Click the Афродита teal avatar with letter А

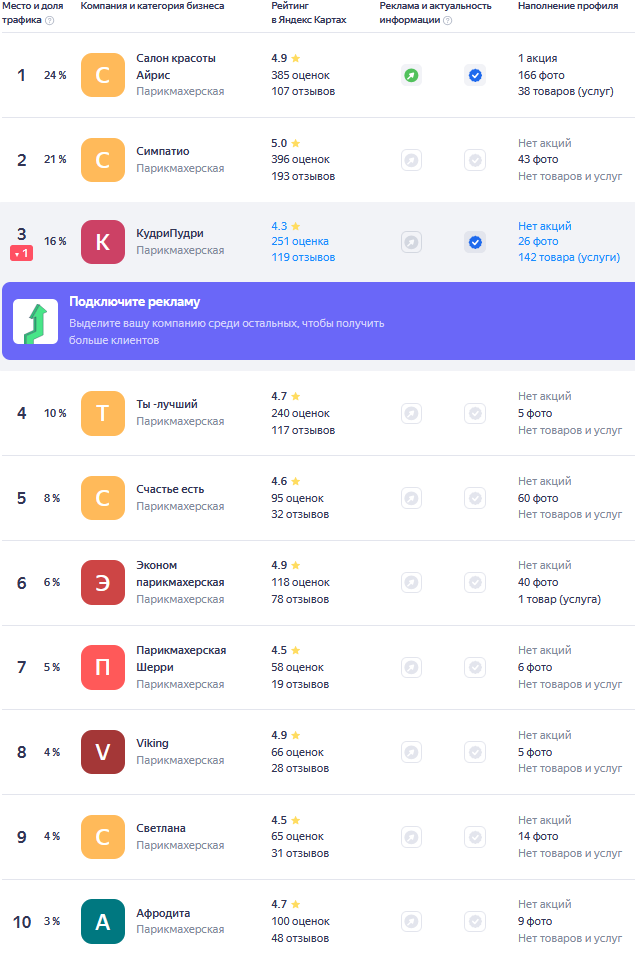[102, 921]
